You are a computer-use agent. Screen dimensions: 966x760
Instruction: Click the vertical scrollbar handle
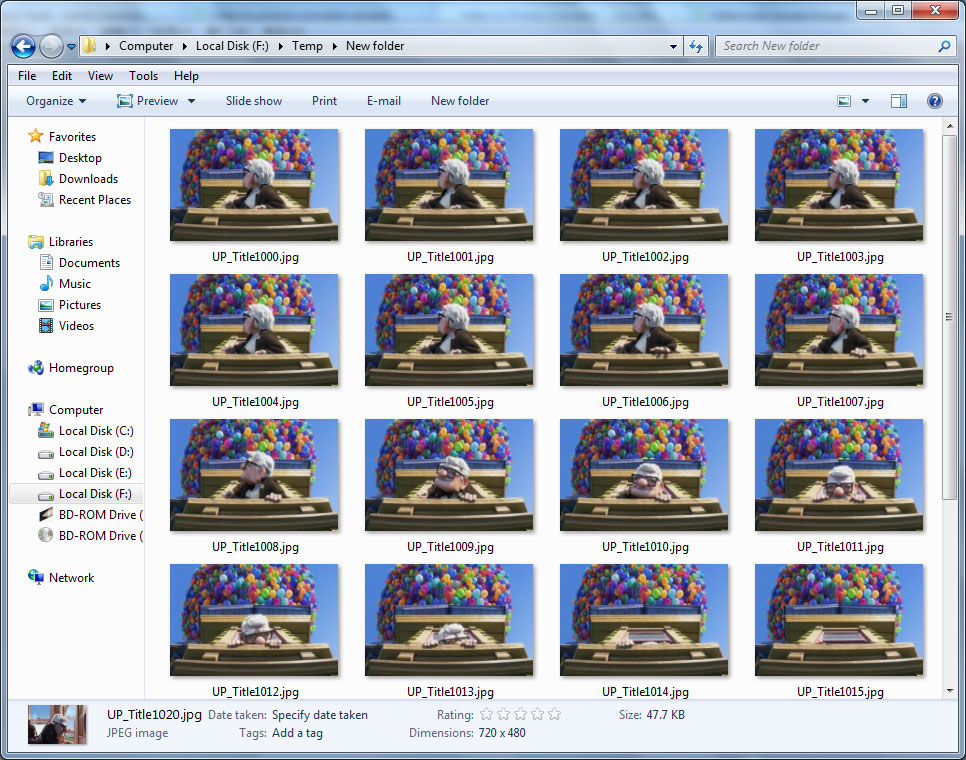click(x=949, y=317)
